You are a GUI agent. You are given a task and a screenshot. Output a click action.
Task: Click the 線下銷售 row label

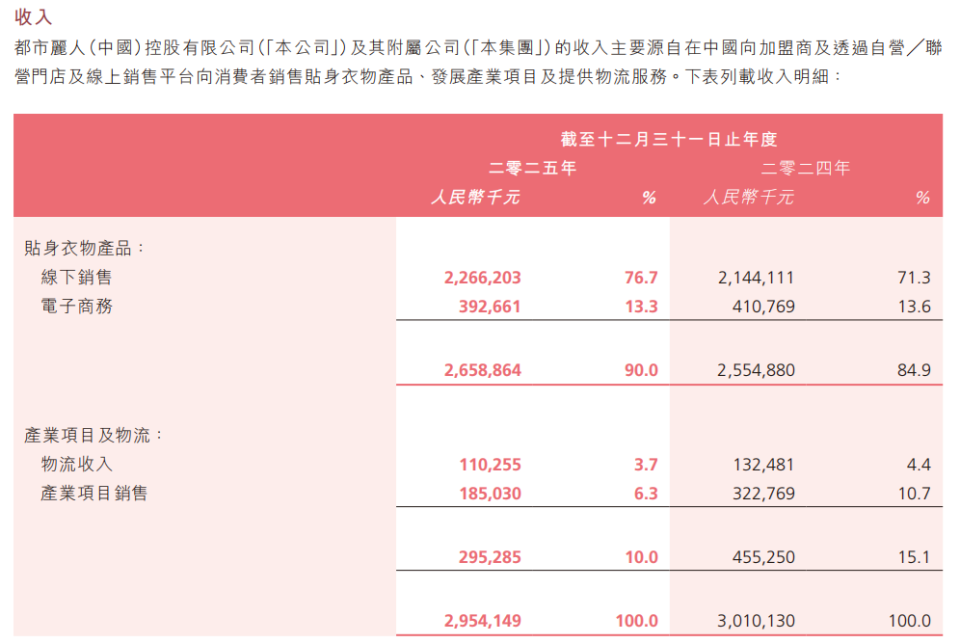[x=77, y=277]
